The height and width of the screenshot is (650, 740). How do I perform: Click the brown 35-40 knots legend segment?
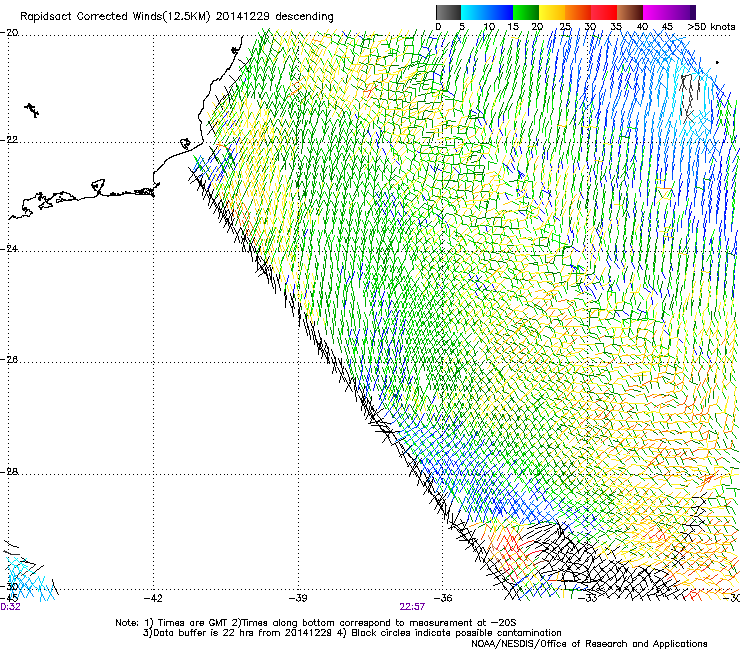[x=630, y=12]
